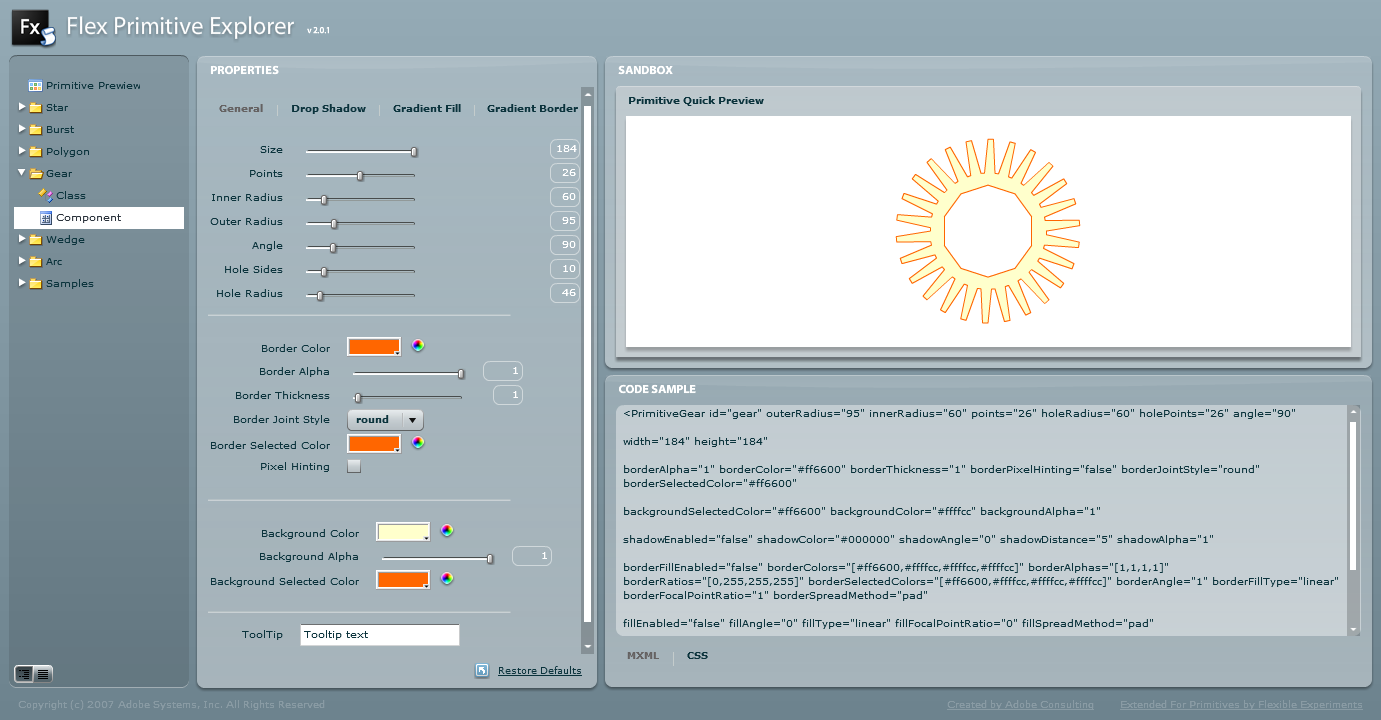Open color wheel next to Border Selected Color
The image size is (1381, 720).
click(x=418, y=443)
